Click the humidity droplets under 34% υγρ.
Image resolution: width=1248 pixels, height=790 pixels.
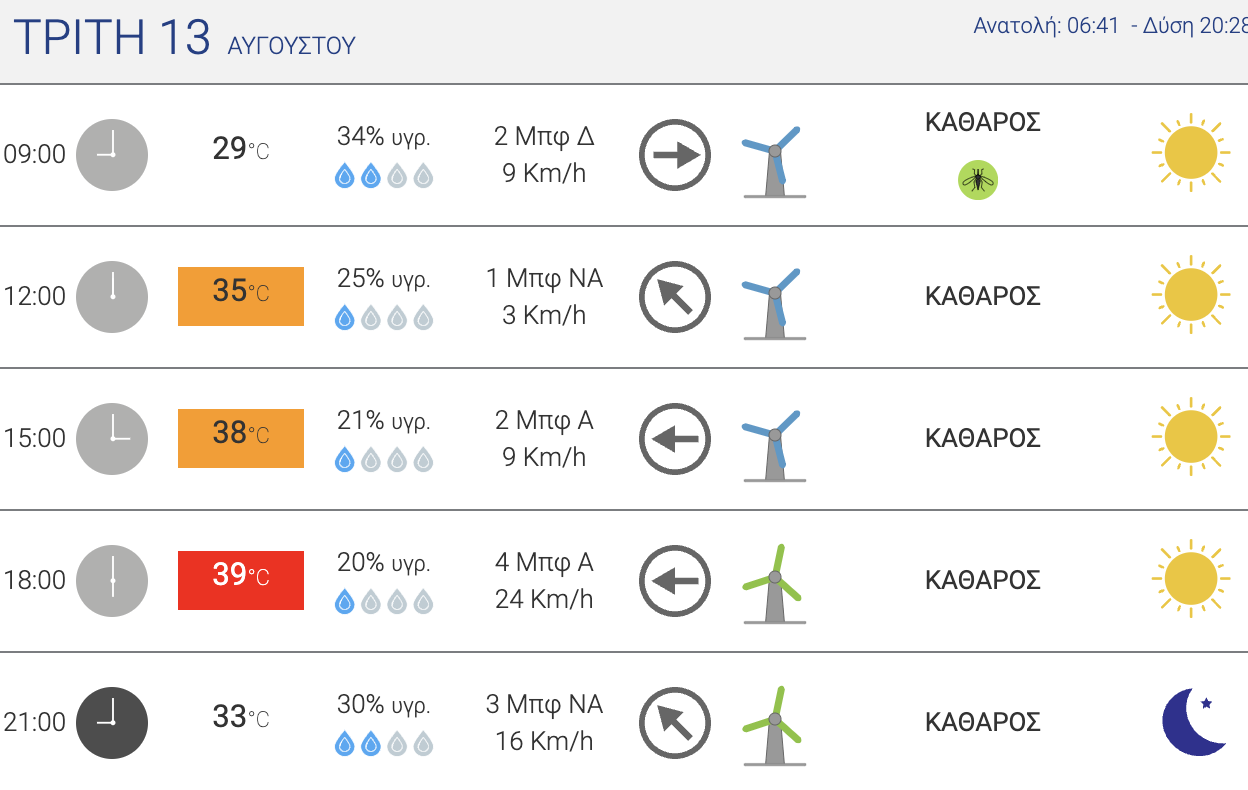[x=384, y=177]
